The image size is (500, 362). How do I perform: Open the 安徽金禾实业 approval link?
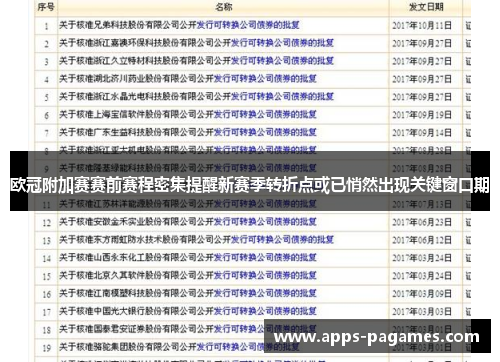[x=188, y=222]
